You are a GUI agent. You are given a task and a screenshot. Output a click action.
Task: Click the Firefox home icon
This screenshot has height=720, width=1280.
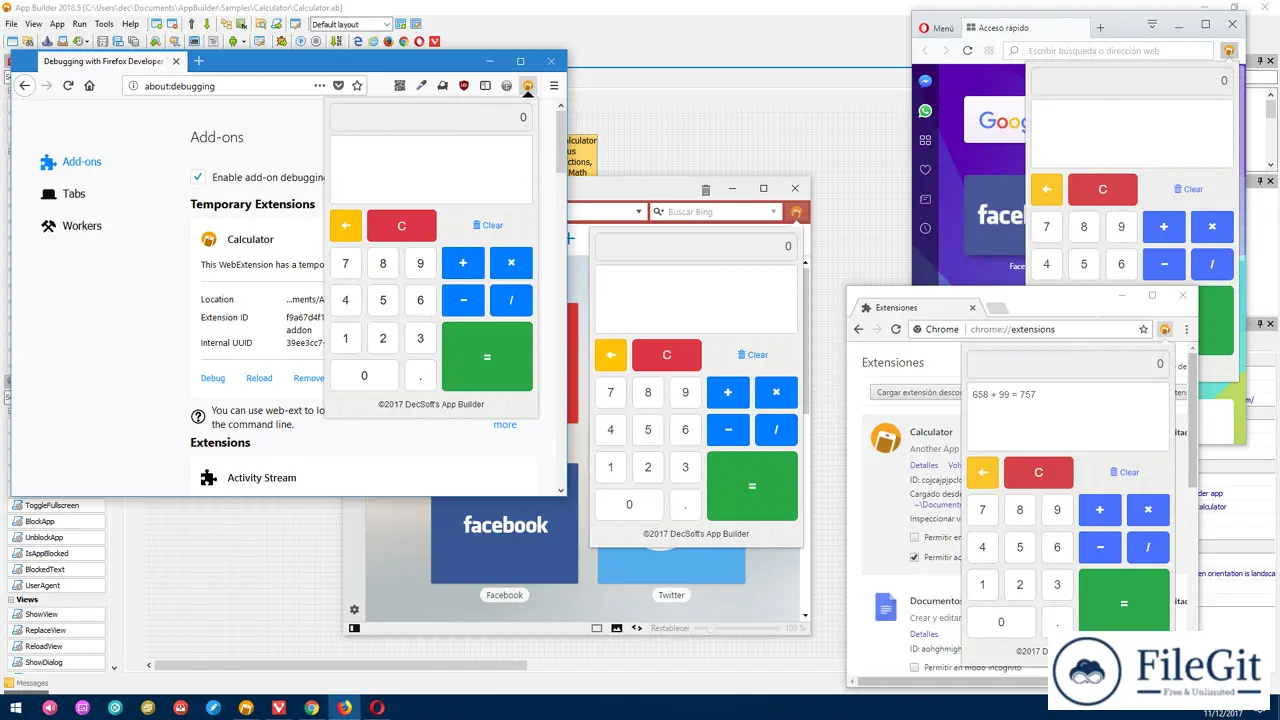point(90,86)
